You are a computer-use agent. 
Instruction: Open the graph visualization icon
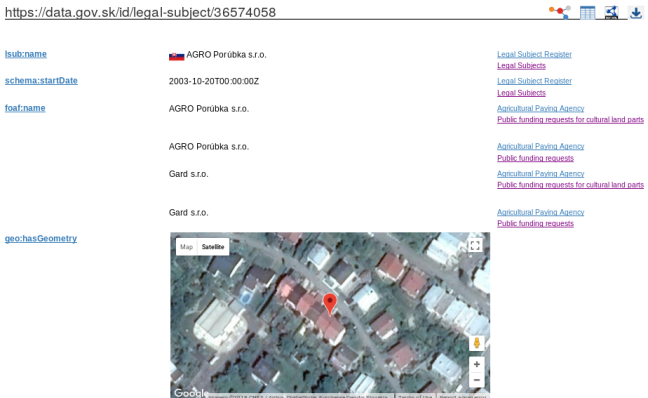click(x=560, y=12)
